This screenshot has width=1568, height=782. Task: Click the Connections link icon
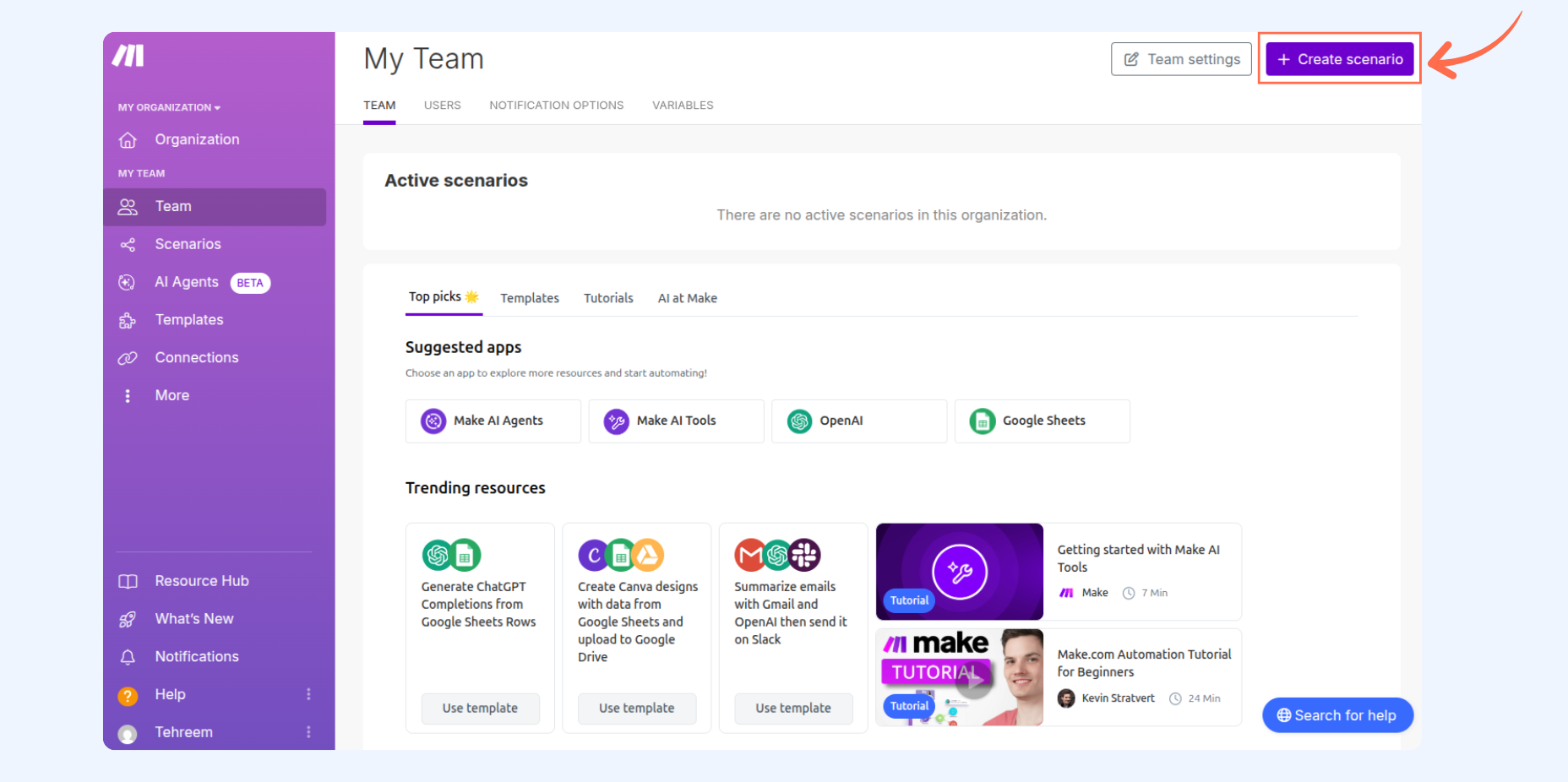click(128, 358)
